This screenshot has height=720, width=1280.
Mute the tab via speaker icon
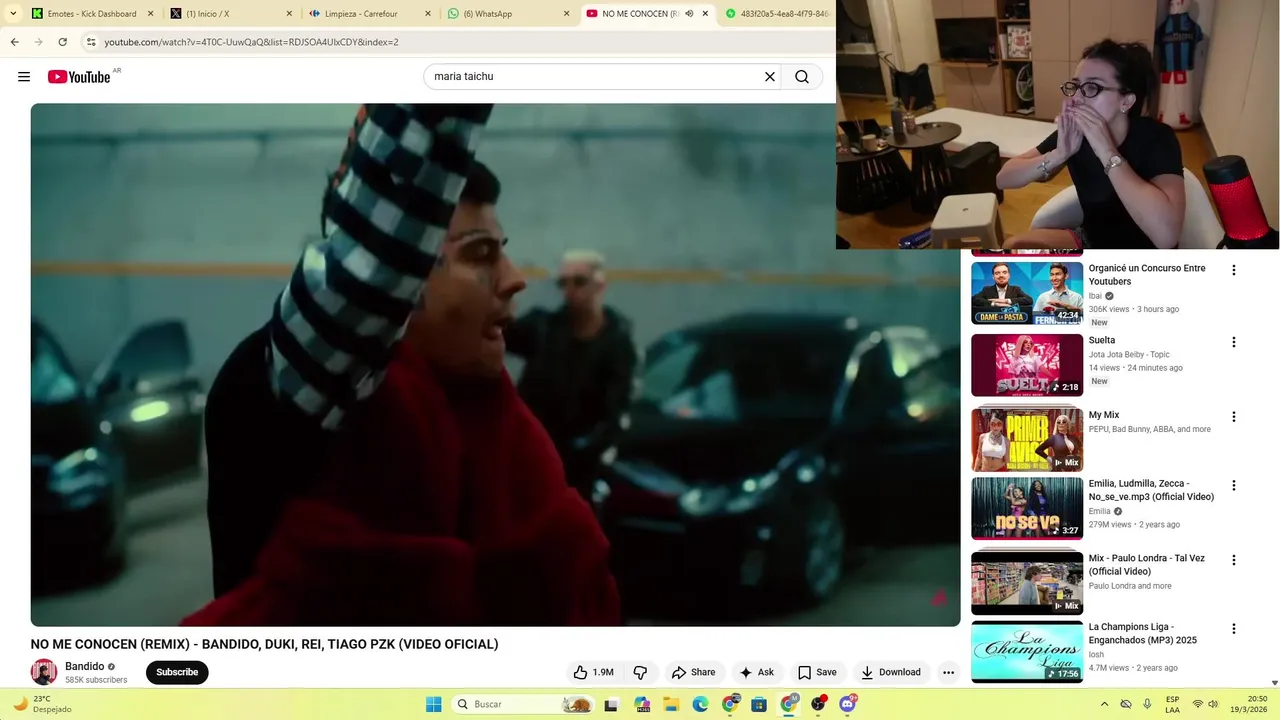tap(689, 14)
